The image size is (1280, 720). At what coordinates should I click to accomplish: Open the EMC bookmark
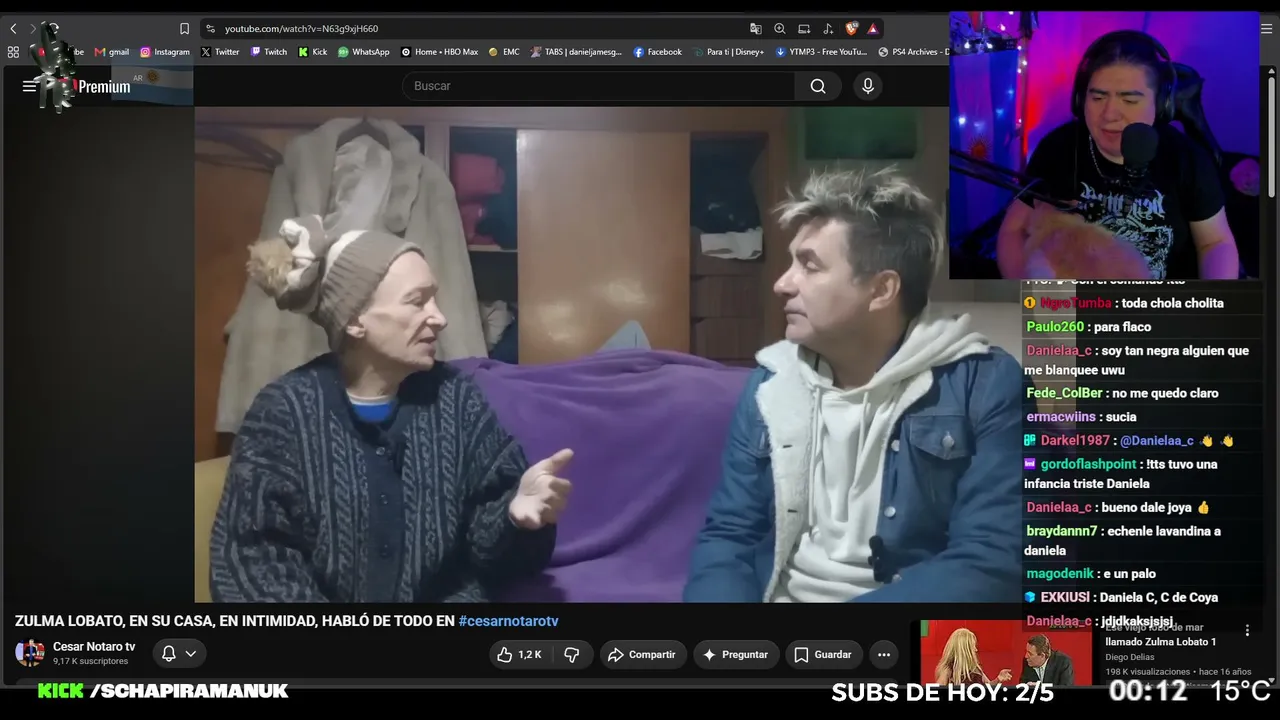click(x=504, y=52)
